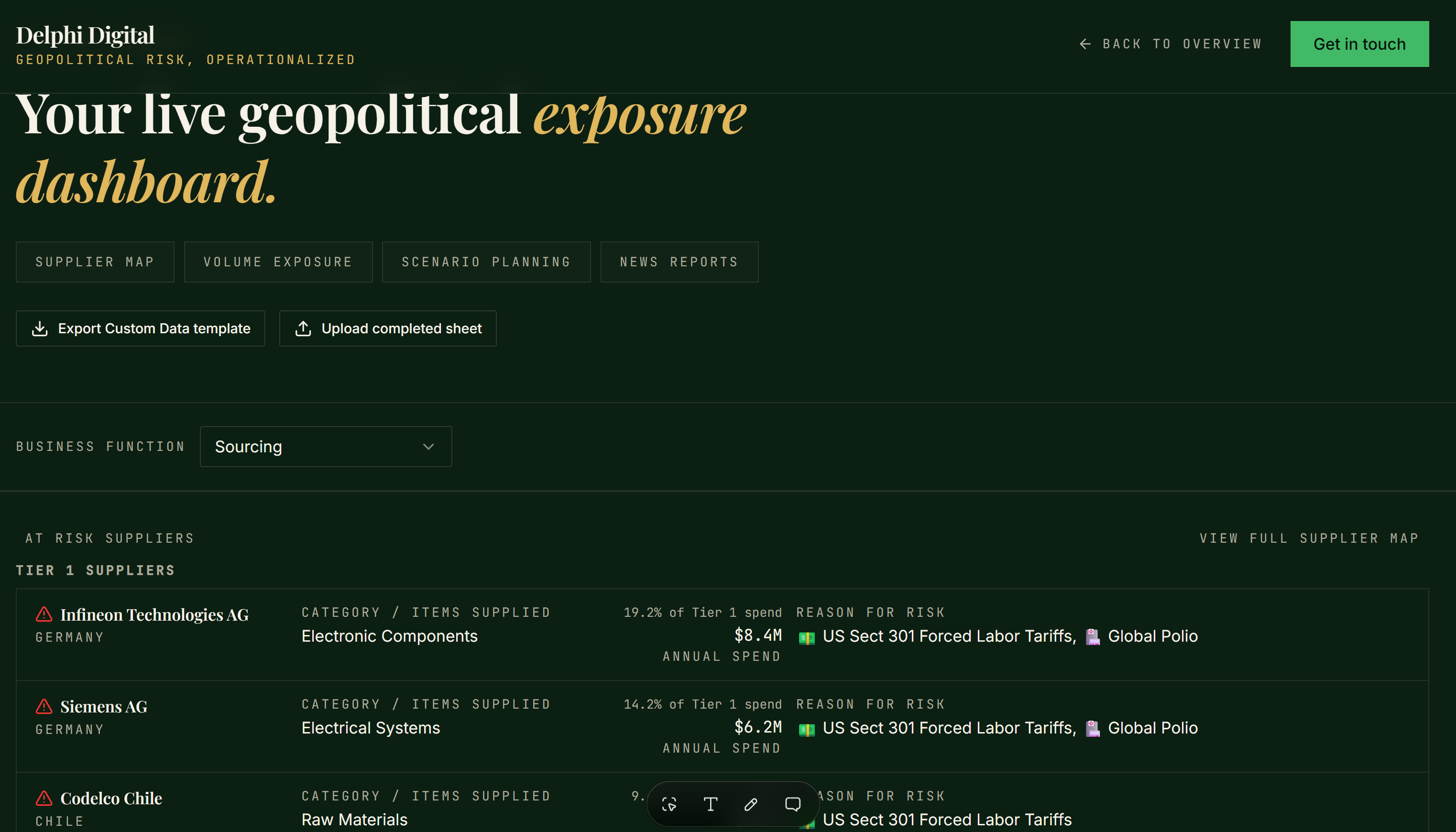1456x832 pixels.
Task: Go back via the Back to Overview link
Action: click(1170, 44)
